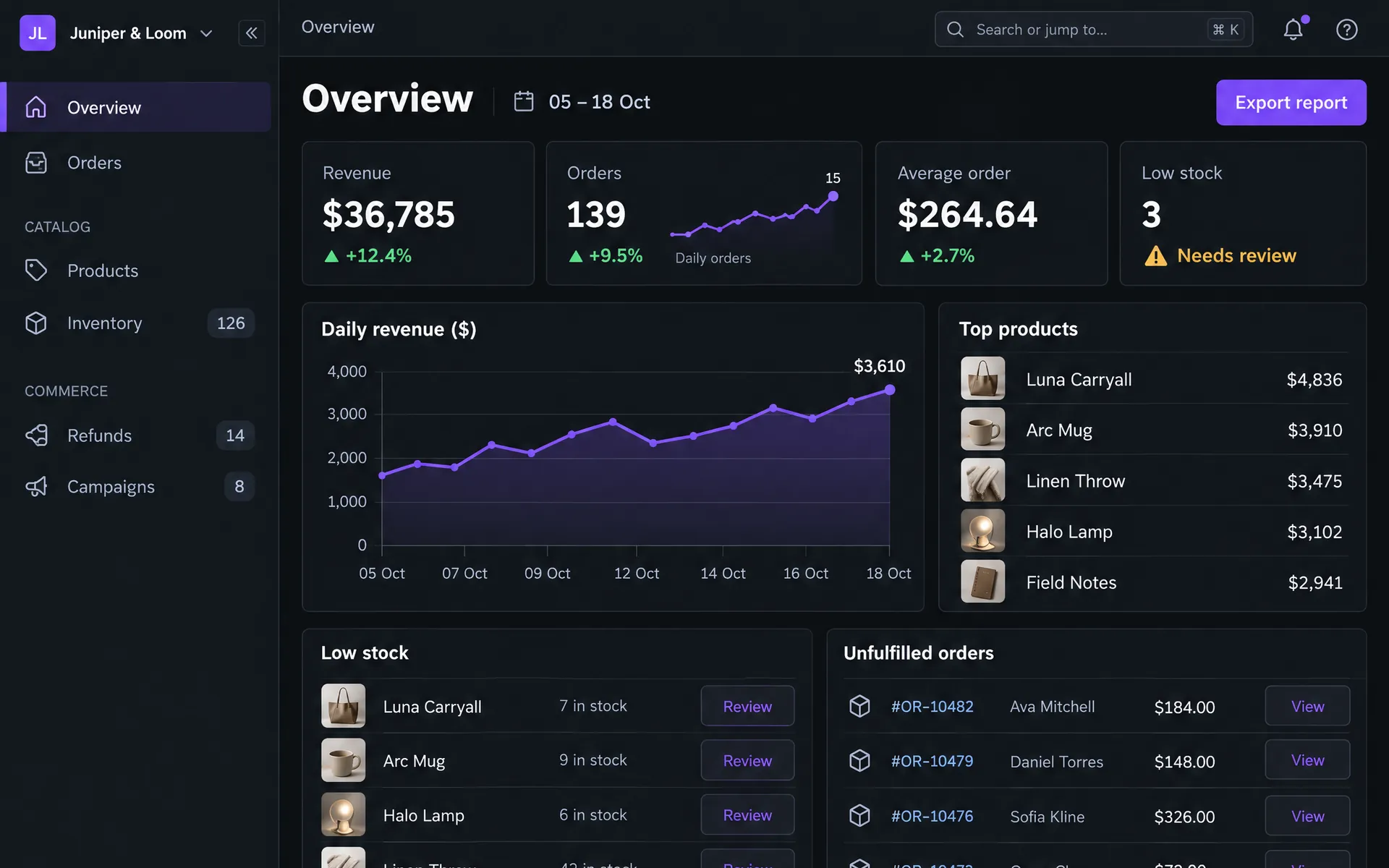Open Campaigns in the sidebar
Viewport: 1389px width, 868px height.
pos(135,487)
